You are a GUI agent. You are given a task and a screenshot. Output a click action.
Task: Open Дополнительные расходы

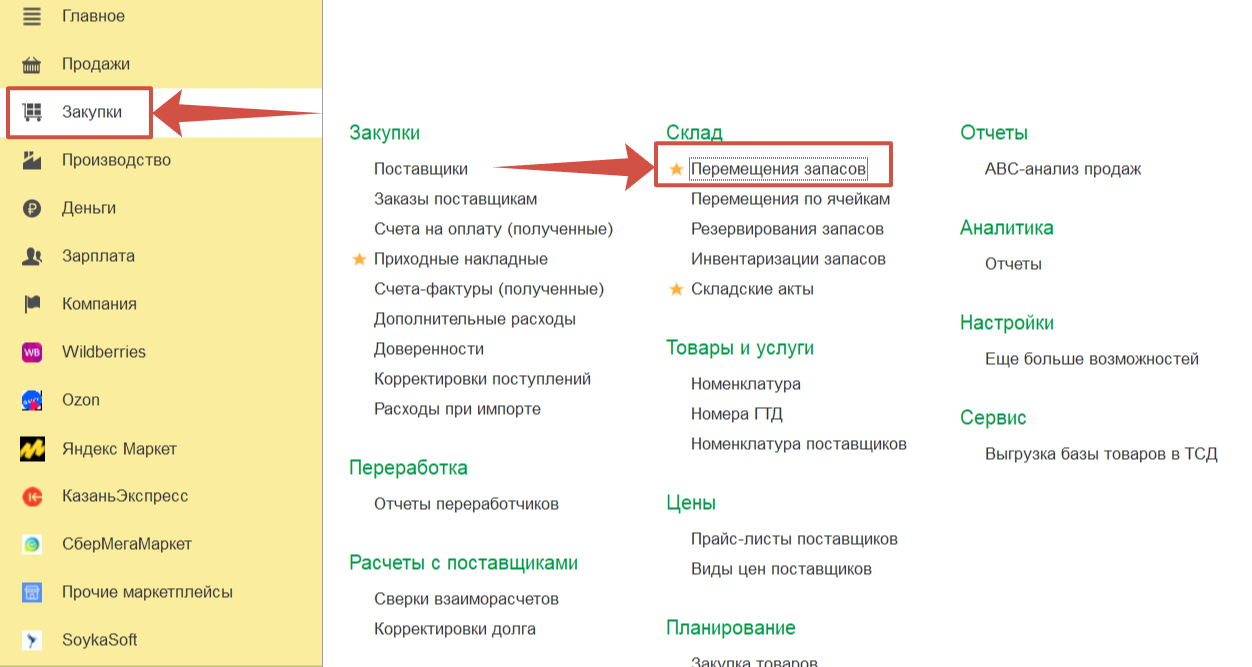(x=475, y=319)
